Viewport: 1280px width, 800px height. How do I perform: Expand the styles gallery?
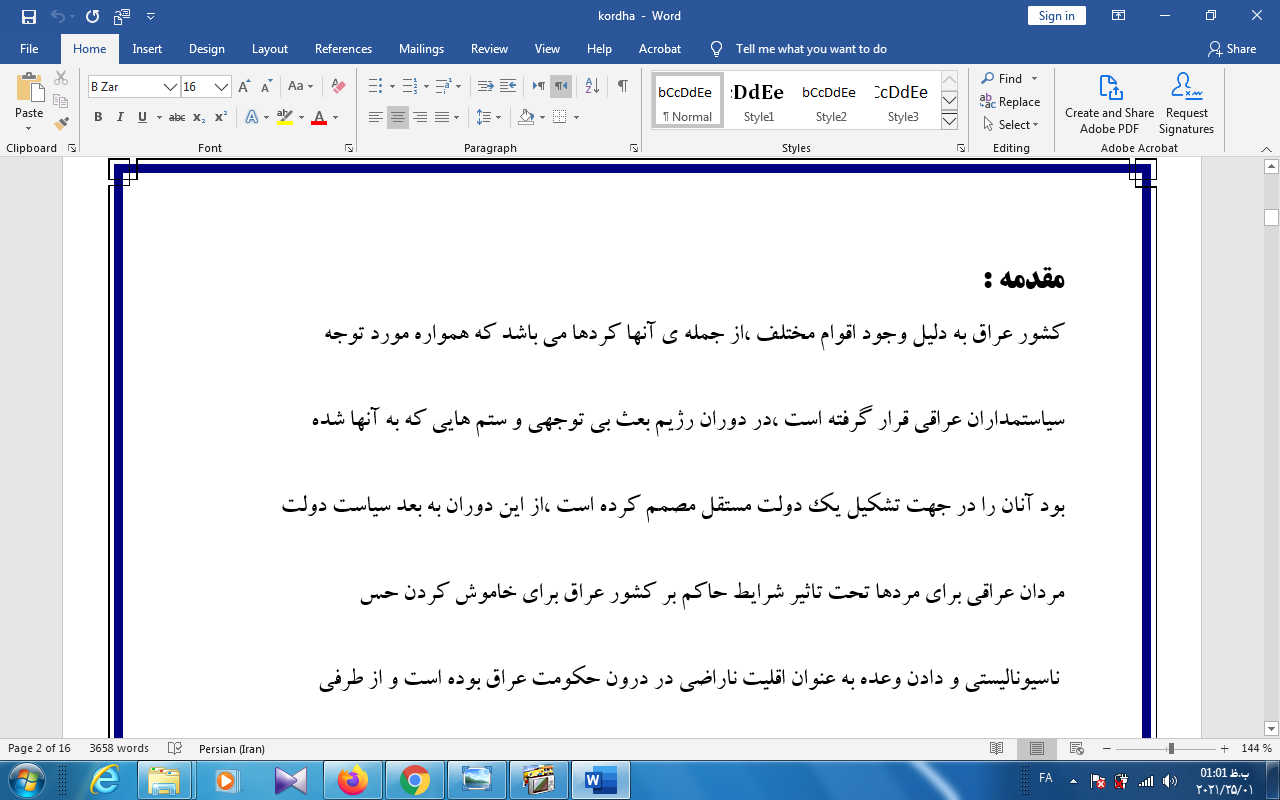tap(950, 121)
